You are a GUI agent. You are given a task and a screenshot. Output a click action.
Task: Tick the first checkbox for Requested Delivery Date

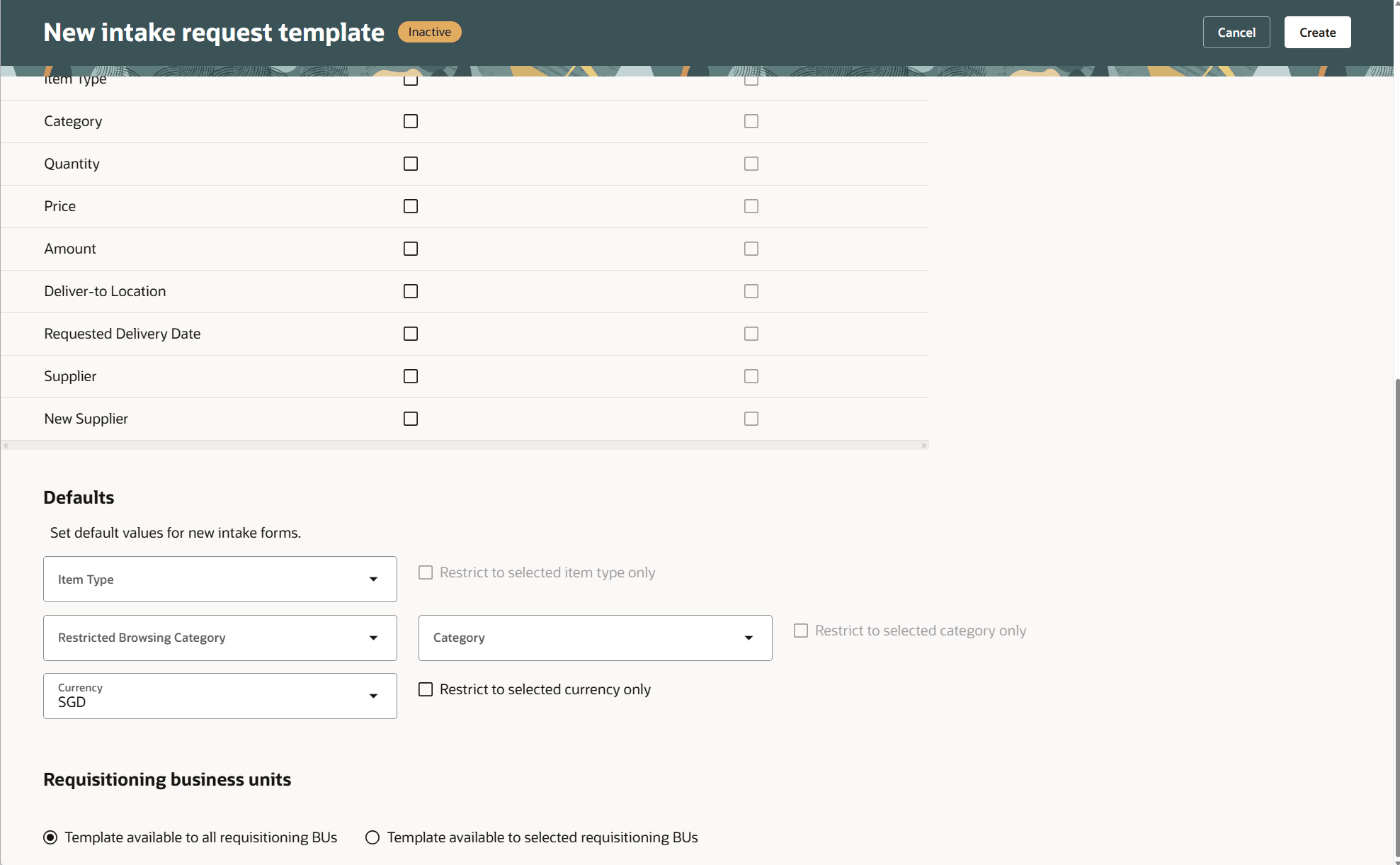411,334
